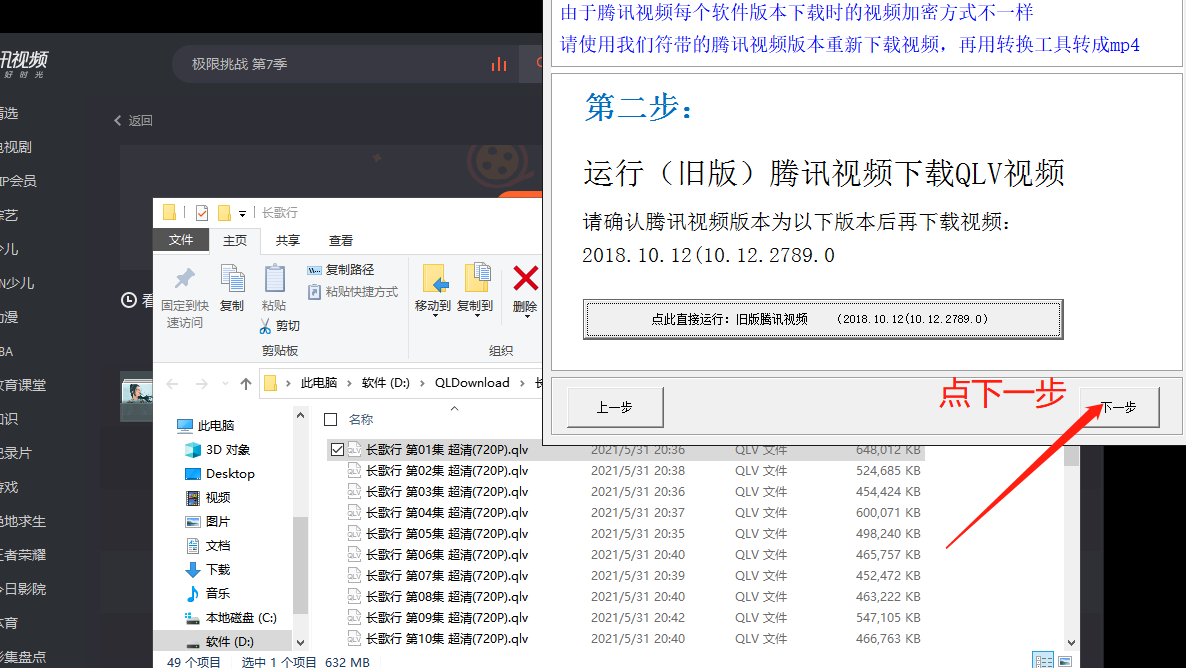Click the Explorer back navigation arrow
1186x668 pixels.
(172, 384)
